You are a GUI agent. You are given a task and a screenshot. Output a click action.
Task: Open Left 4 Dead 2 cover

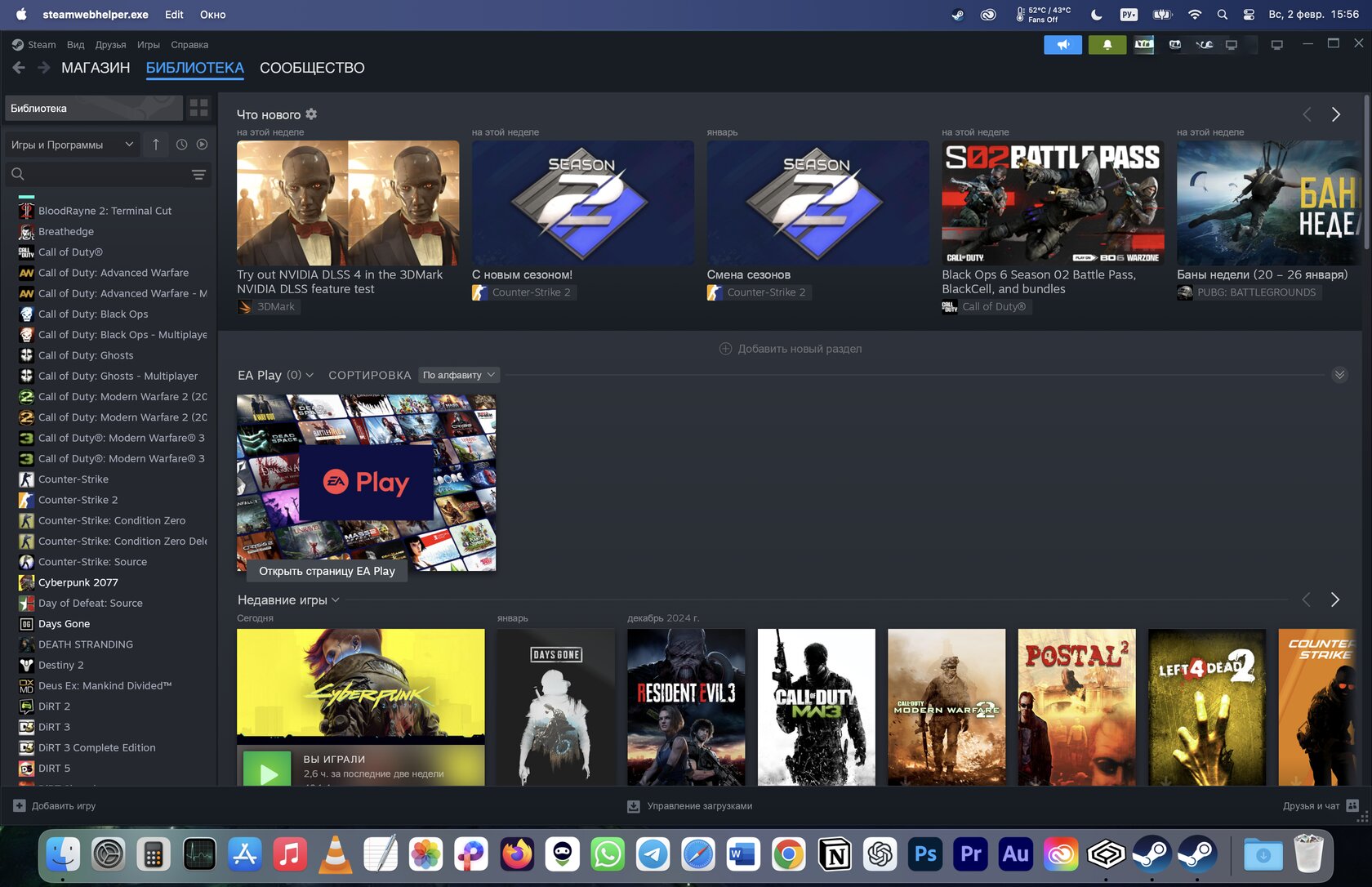(x=1207, y=707)
